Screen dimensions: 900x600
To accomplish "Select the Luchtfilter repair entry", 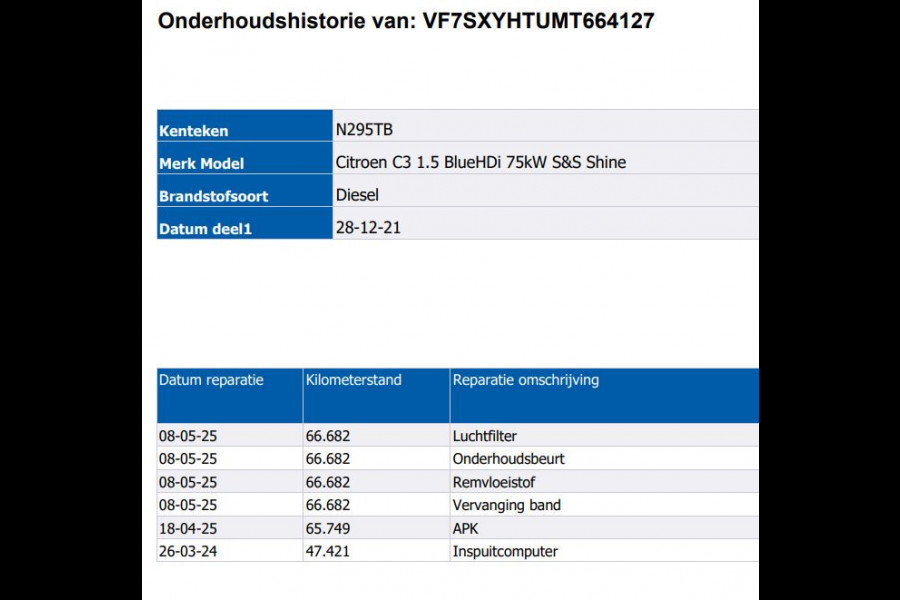I will click(x=484, y=436).
